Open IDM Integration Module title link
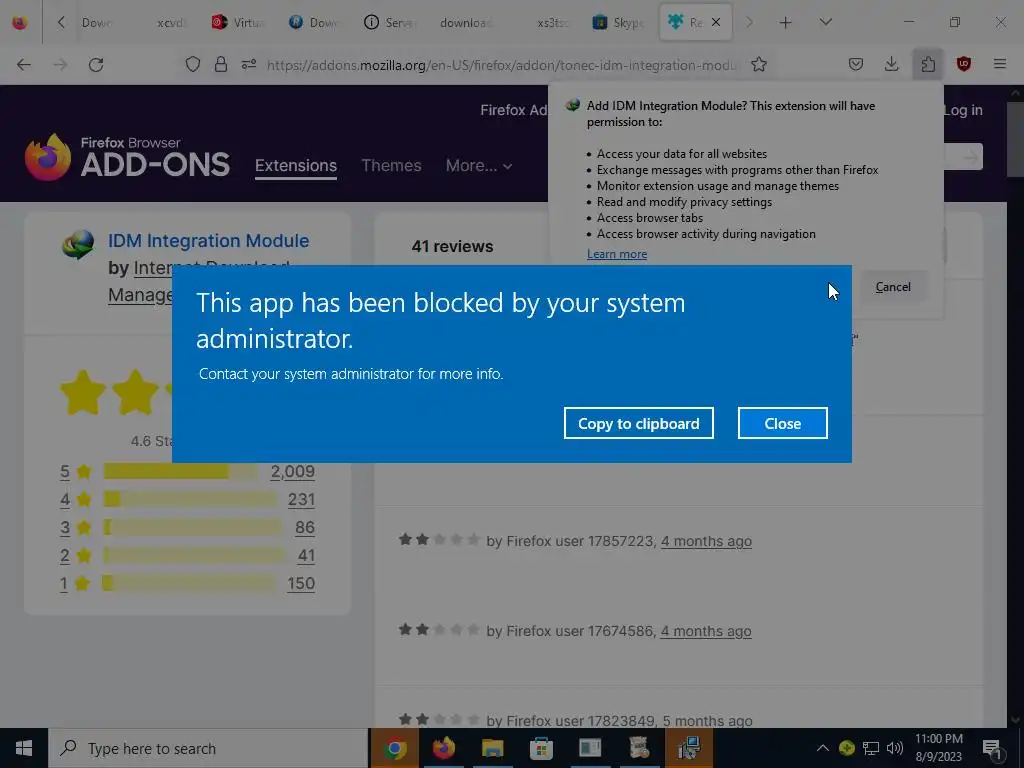Image resolution: width=1024 pixels, height=768 pixels. click(x=208, y=240)
